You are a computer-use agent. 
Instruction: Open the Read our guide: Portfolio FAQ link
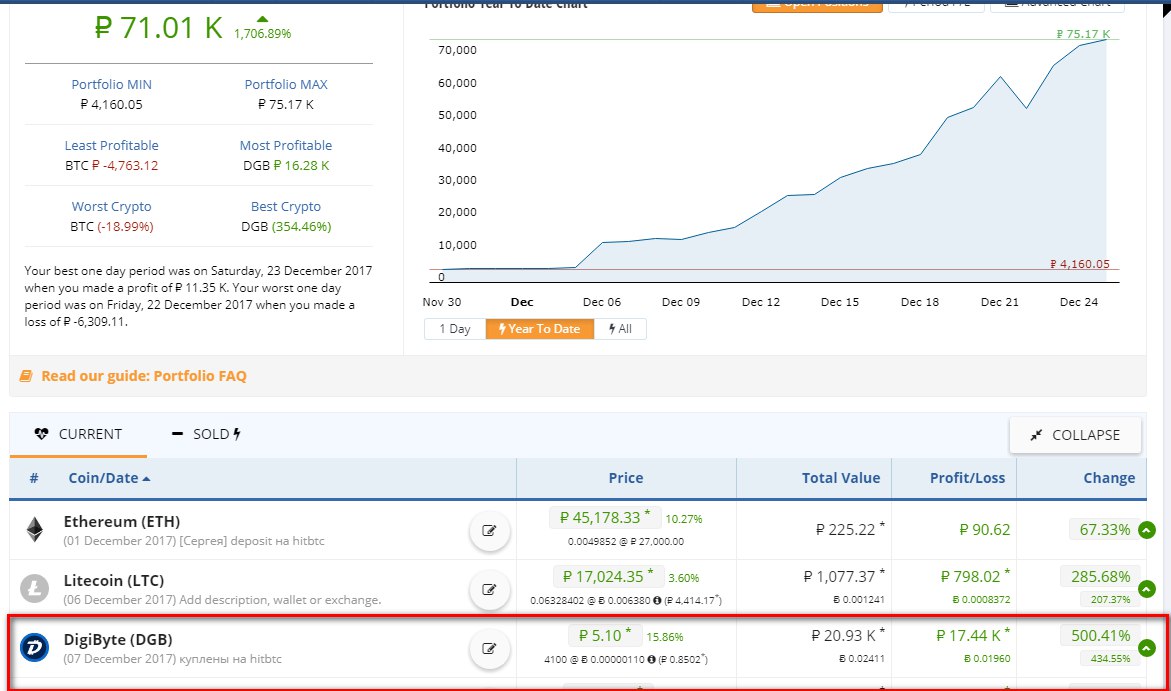coord(144,376)
